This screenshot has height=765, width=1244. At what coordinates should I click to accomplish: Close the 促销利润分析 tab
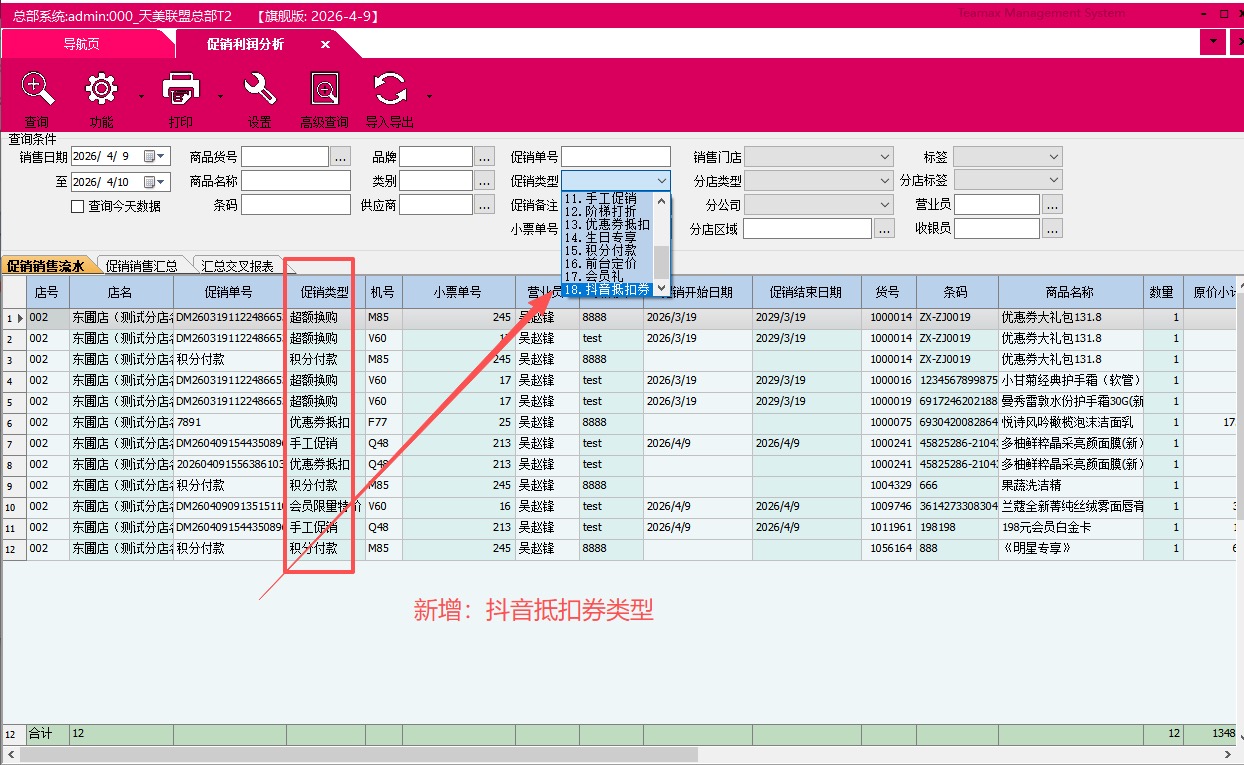325,45
